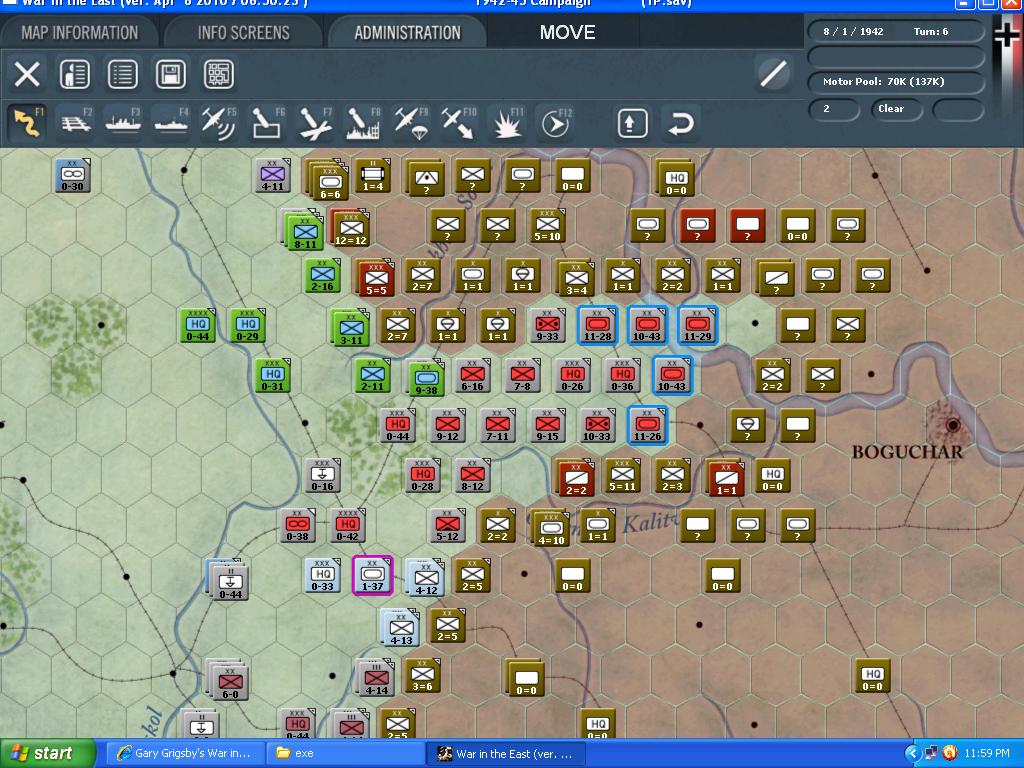Click the floppy disk save game icon
This screenshot has height=768, width=1024.
(170, 74)
